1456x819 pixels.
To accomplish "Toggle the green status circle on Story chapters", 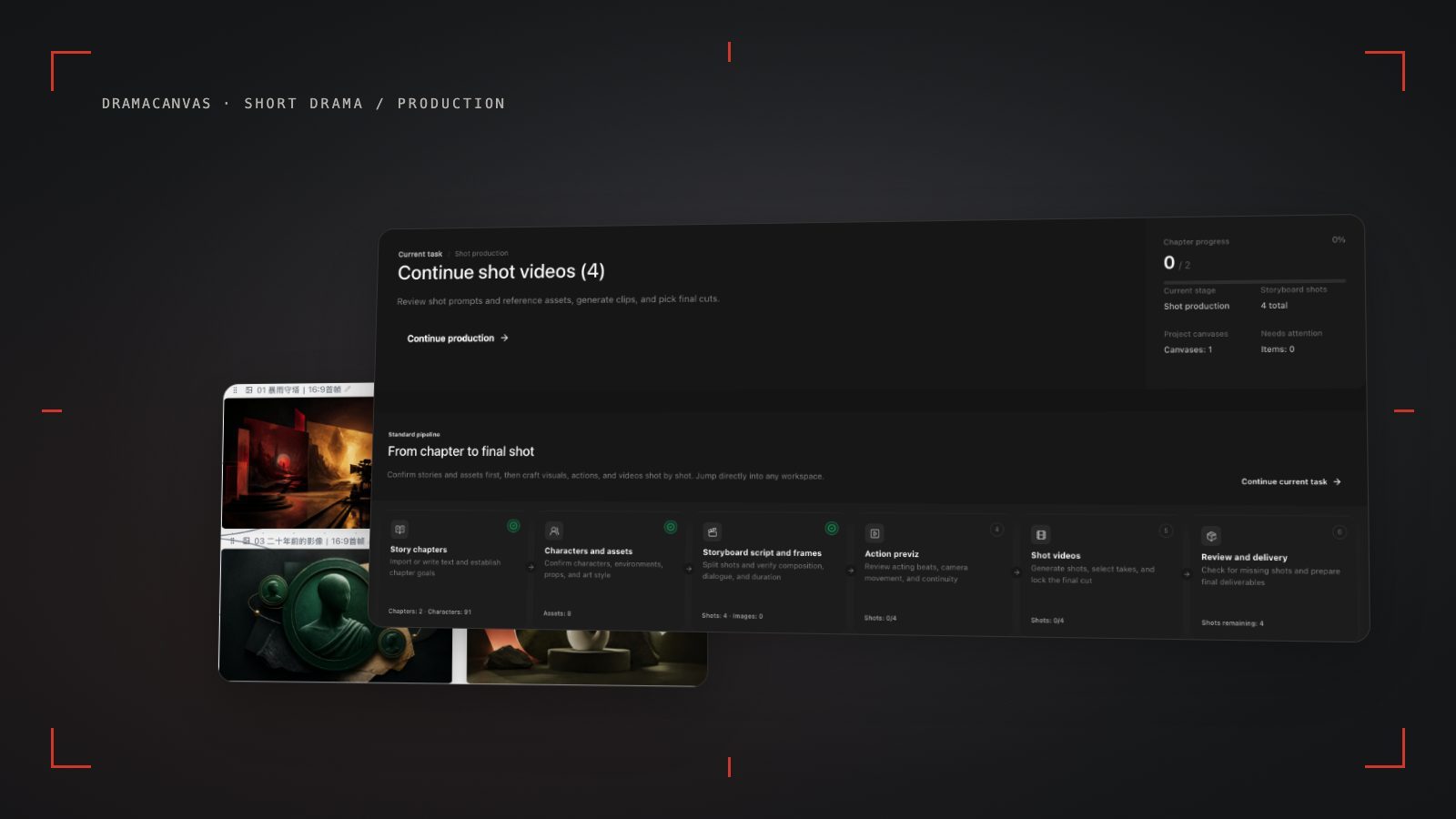I will (513, 526).
